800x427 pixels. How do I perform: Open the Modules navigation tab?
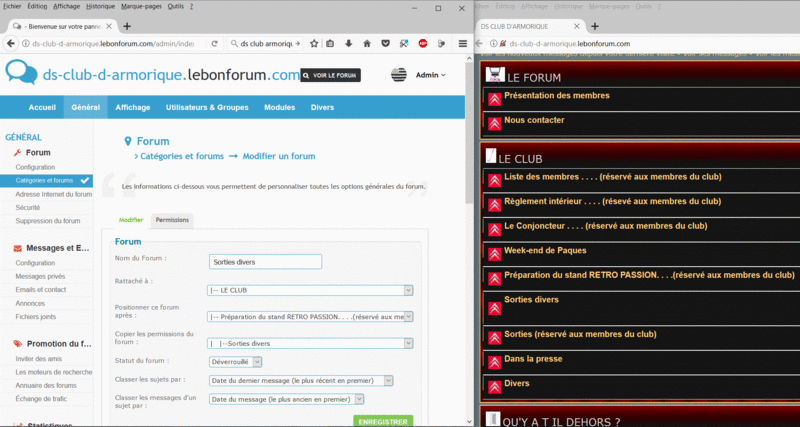point(280,107)
